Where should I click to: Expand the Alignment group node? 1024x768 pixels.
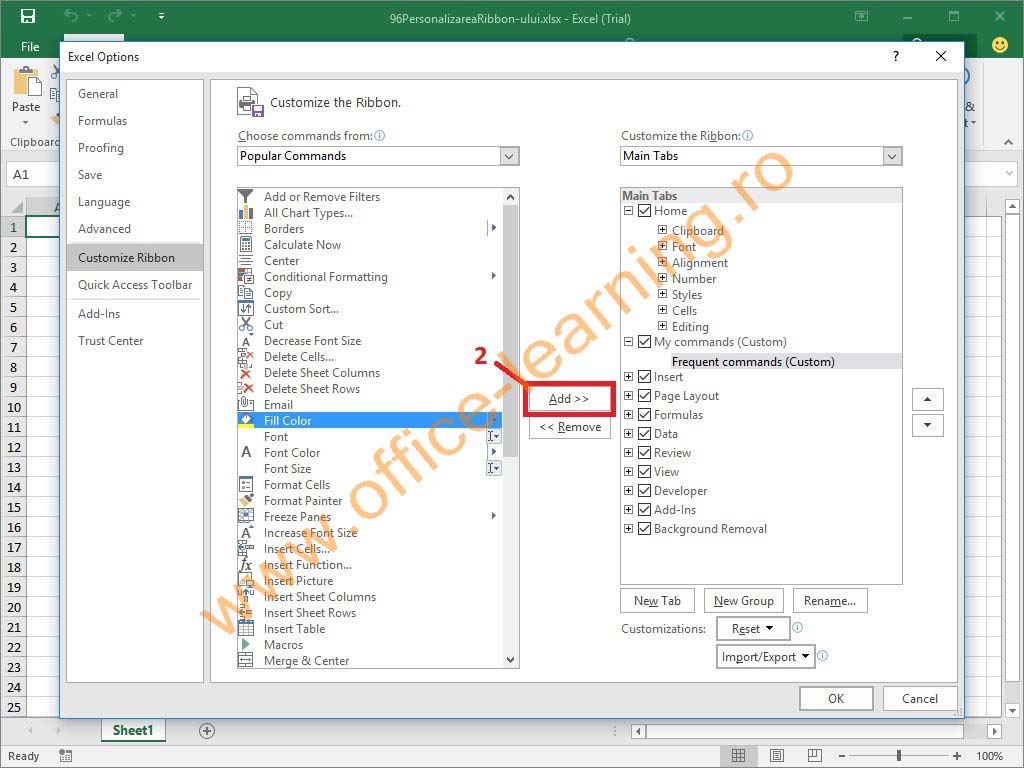coord(662,262)
